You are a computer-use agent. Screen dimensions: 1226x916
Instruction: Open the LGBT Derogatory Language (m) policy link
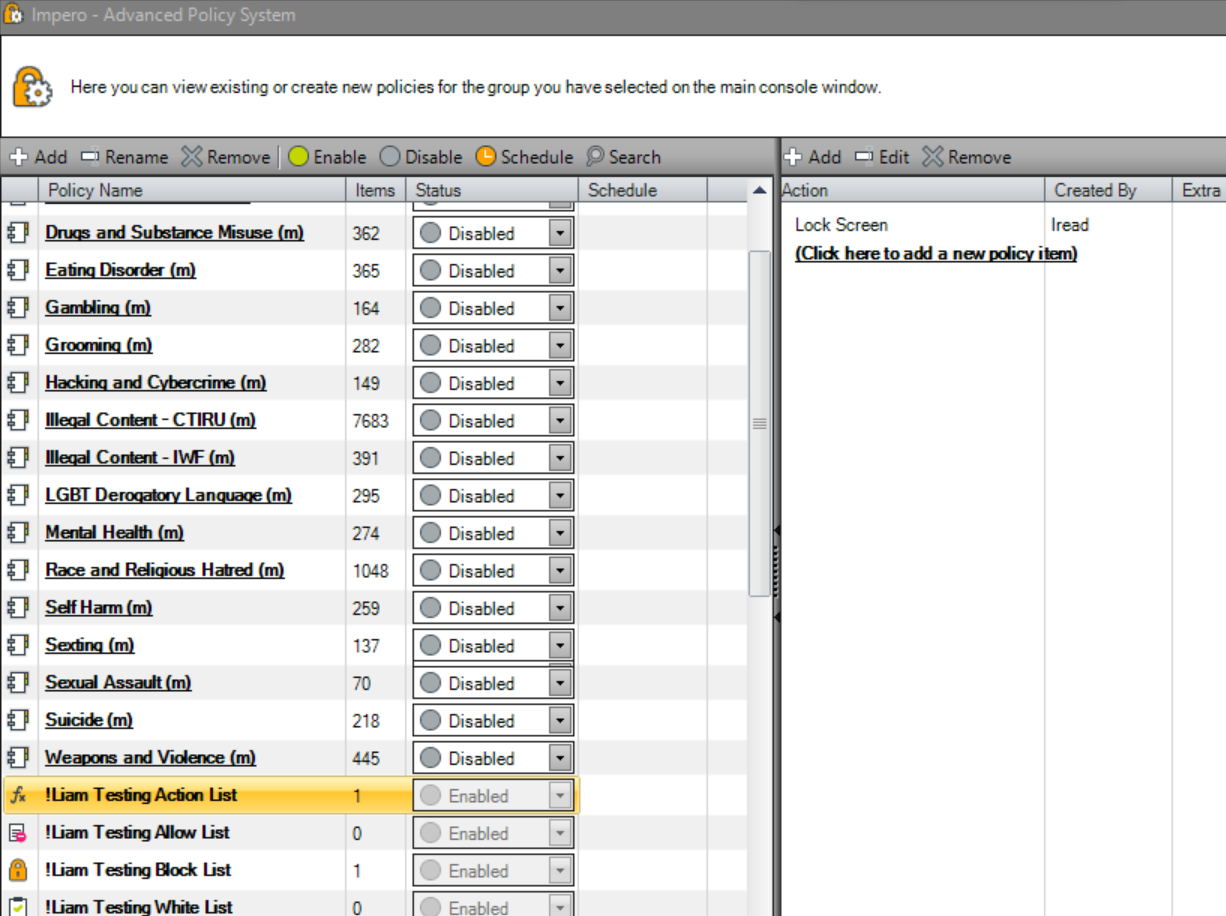coord(168,495)
